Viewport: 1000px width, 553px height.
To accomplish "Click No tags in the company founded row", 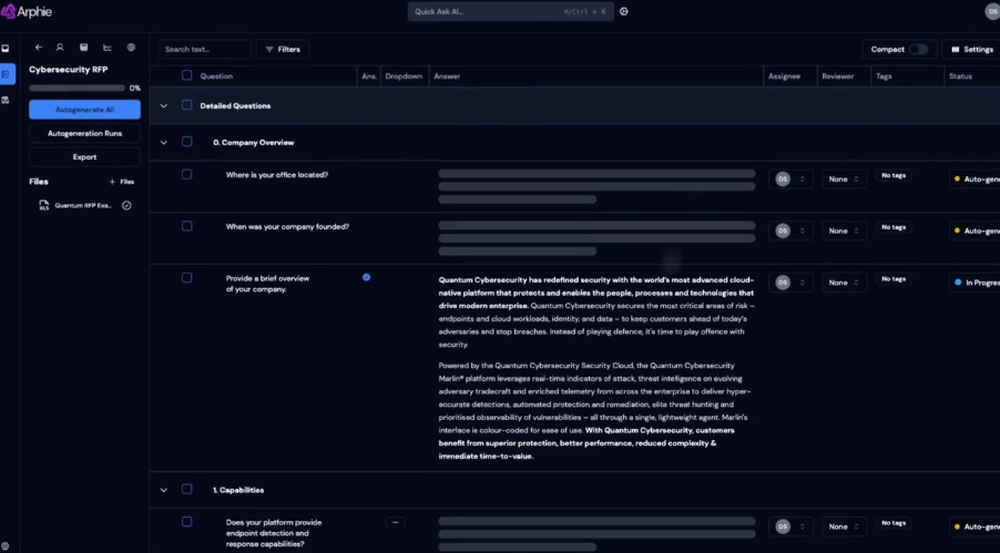I will click(893, 227).
